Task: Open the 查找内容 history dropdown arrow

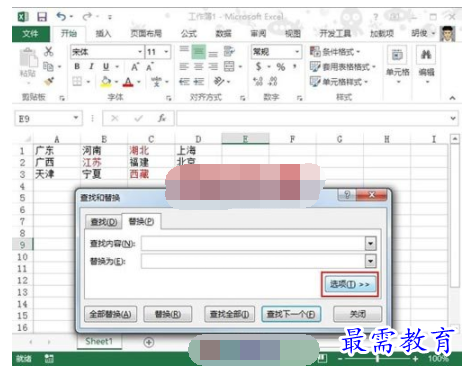Action: click(x=371, y=244)
